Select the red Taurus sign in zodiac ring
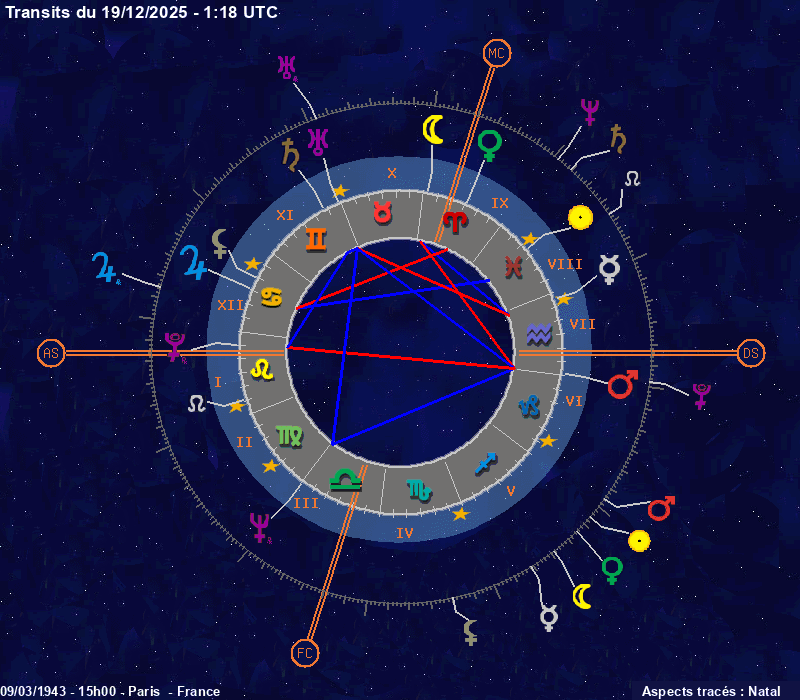Image resolution: width=800 pixels, height=700 pixels. point(382,212)
